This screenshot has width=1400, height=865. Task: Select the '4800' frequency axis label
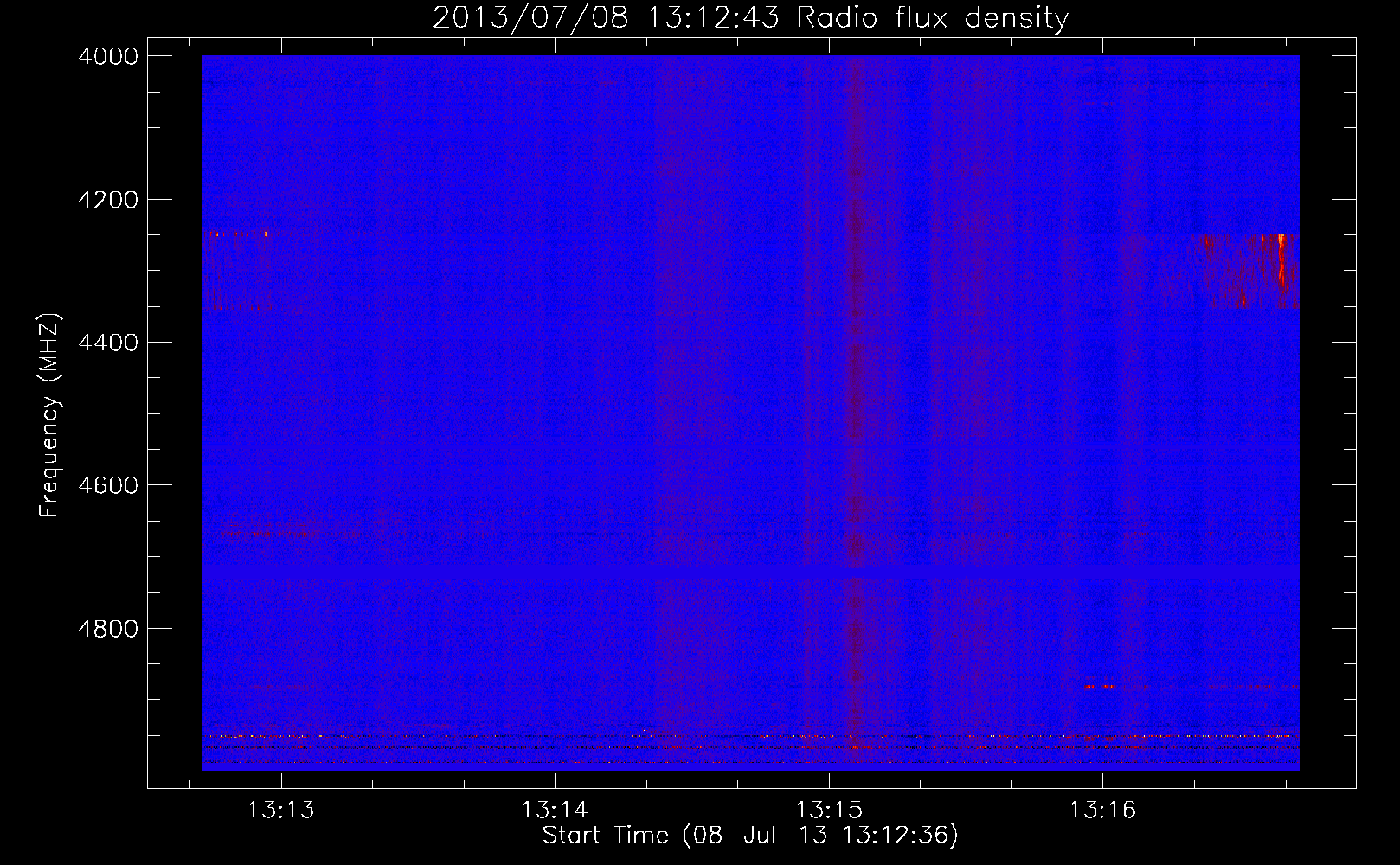pos(108,628)
